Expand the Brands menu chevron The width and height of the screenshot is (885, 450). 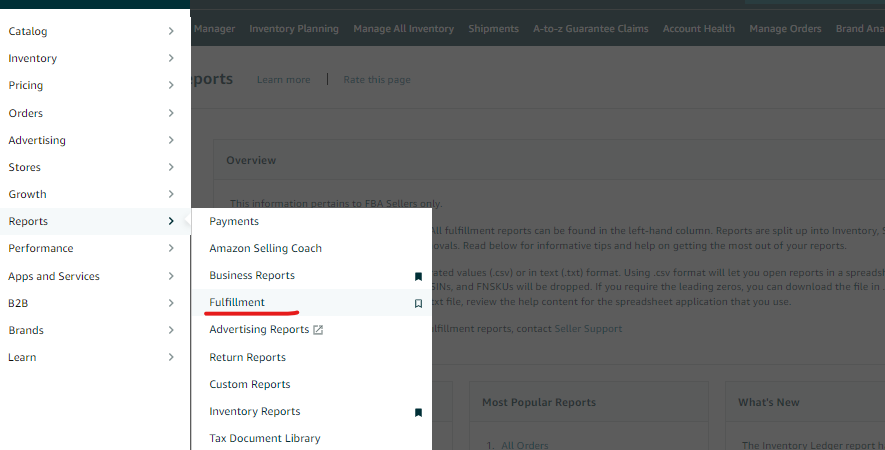pyautogui.click(x=171, y=330)
